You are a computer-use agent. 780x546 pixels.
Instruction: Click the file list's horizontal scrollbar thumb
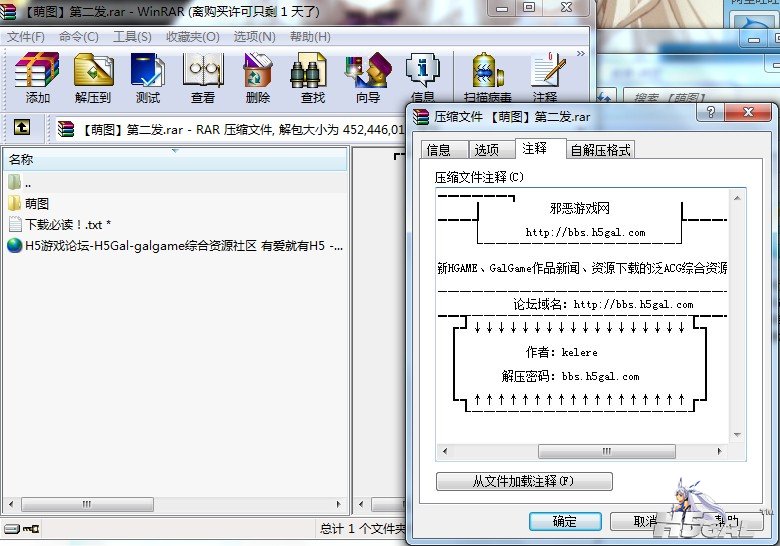87,504
